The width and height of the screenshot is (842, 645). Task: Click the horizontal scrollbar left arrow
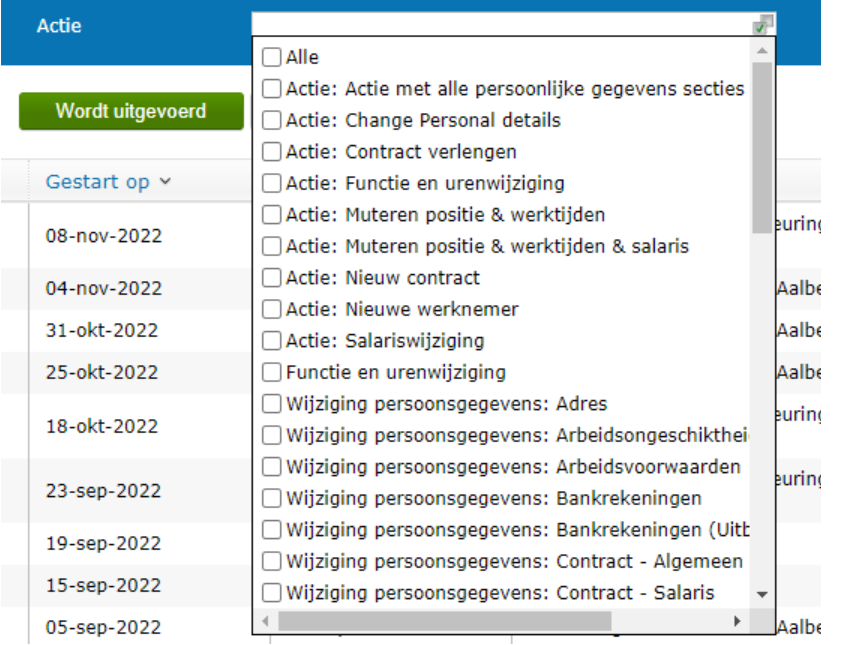[263, 620]
